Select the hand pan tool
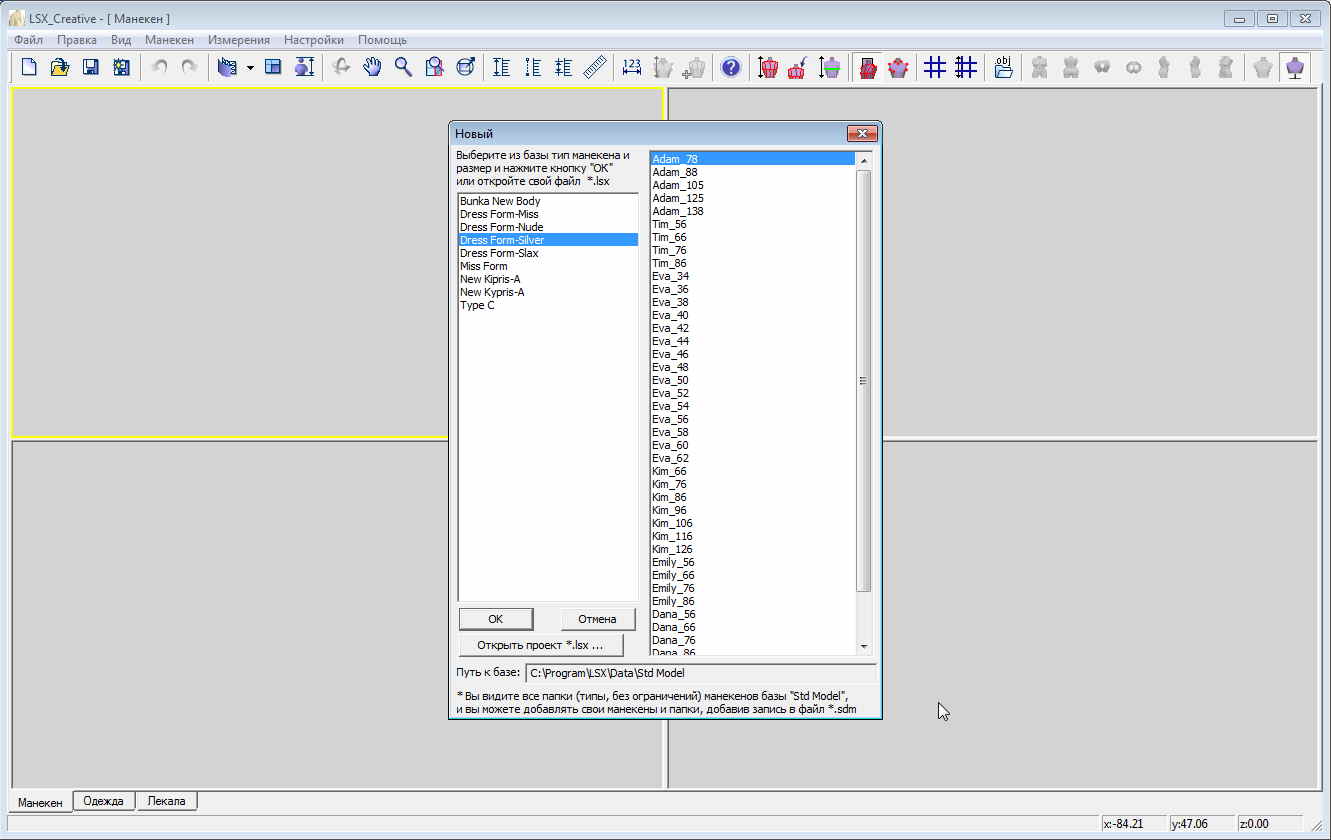Screen dimensions: 1331x840 tap(372, 67)
